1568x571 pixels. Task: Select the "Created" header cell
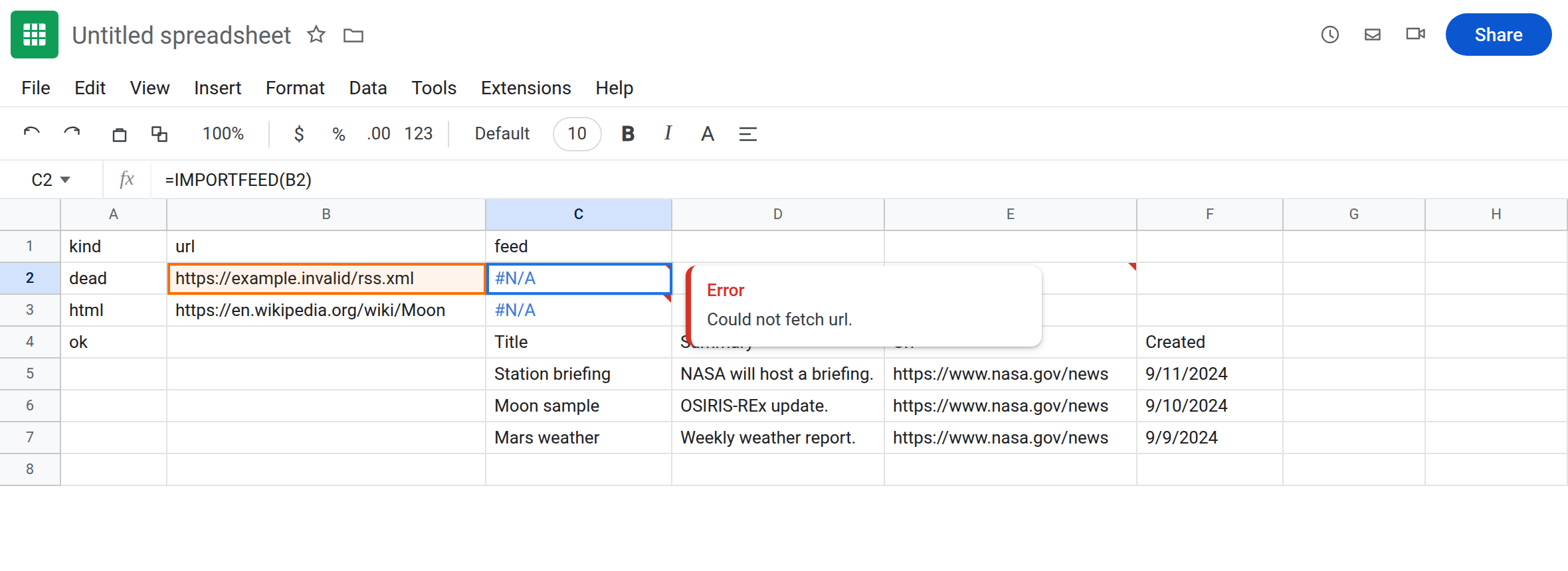click(1210, 342)
